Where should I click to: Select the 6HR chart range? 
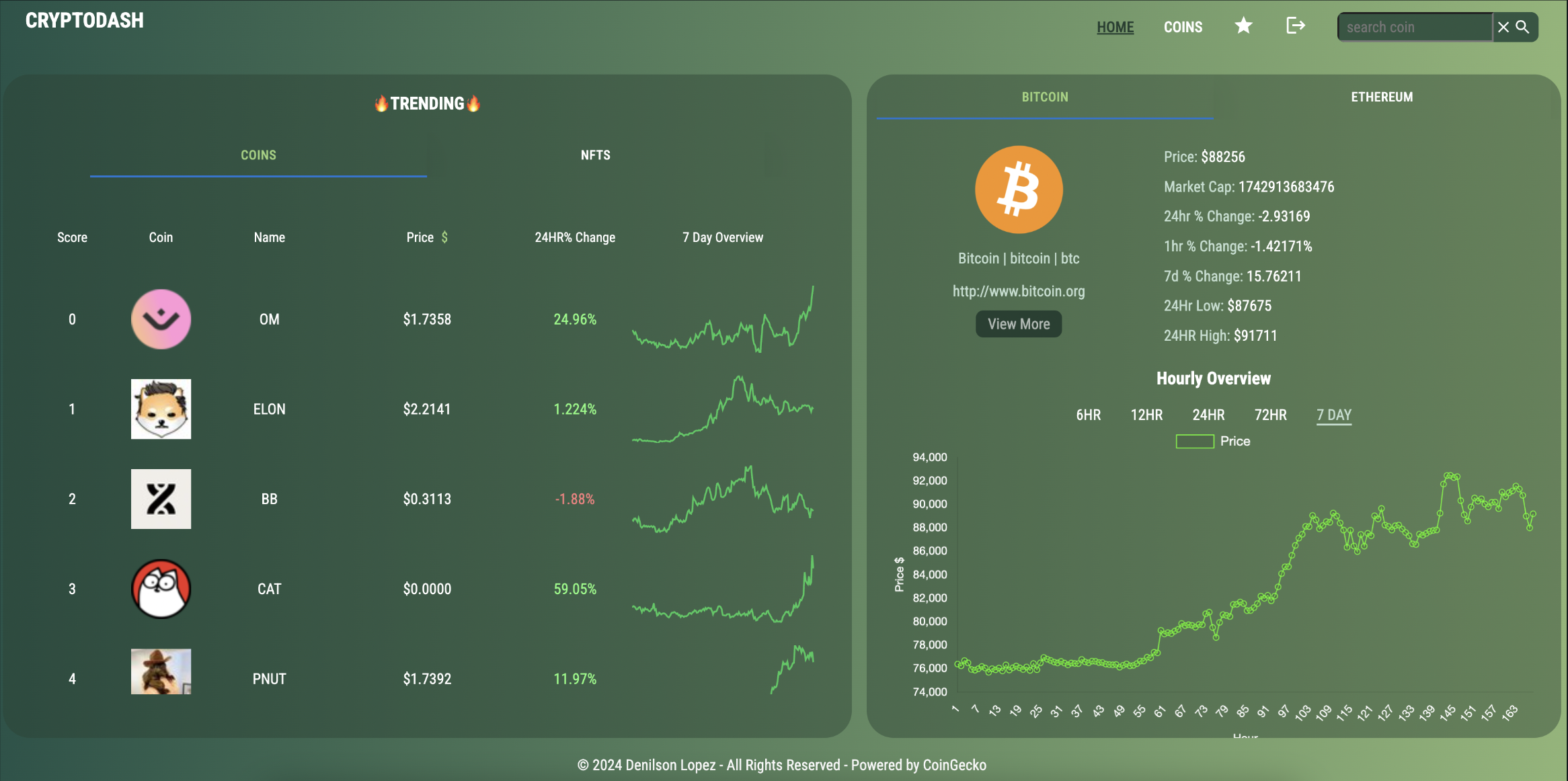(1088, 415)
